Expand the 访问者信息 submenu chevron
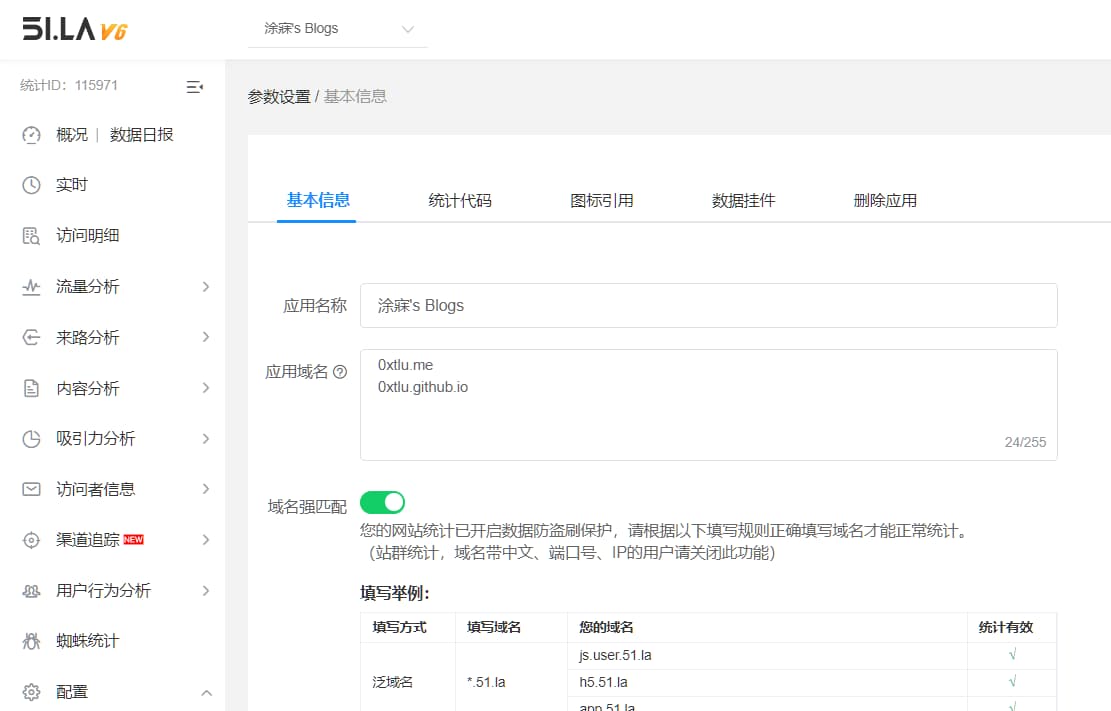This screenshot has height=711, width=1111. click(x=205, y=489)
